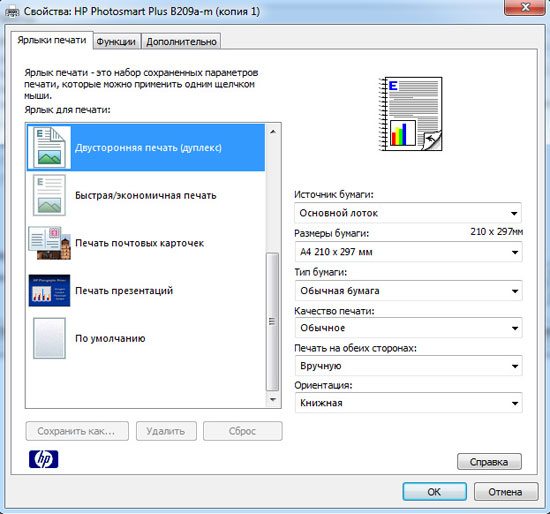
Task: Click the duplex page preview image
Action: 411,114
